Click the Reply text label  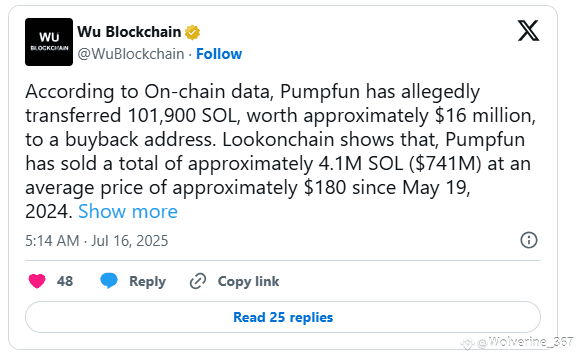(x=147, y=281)
